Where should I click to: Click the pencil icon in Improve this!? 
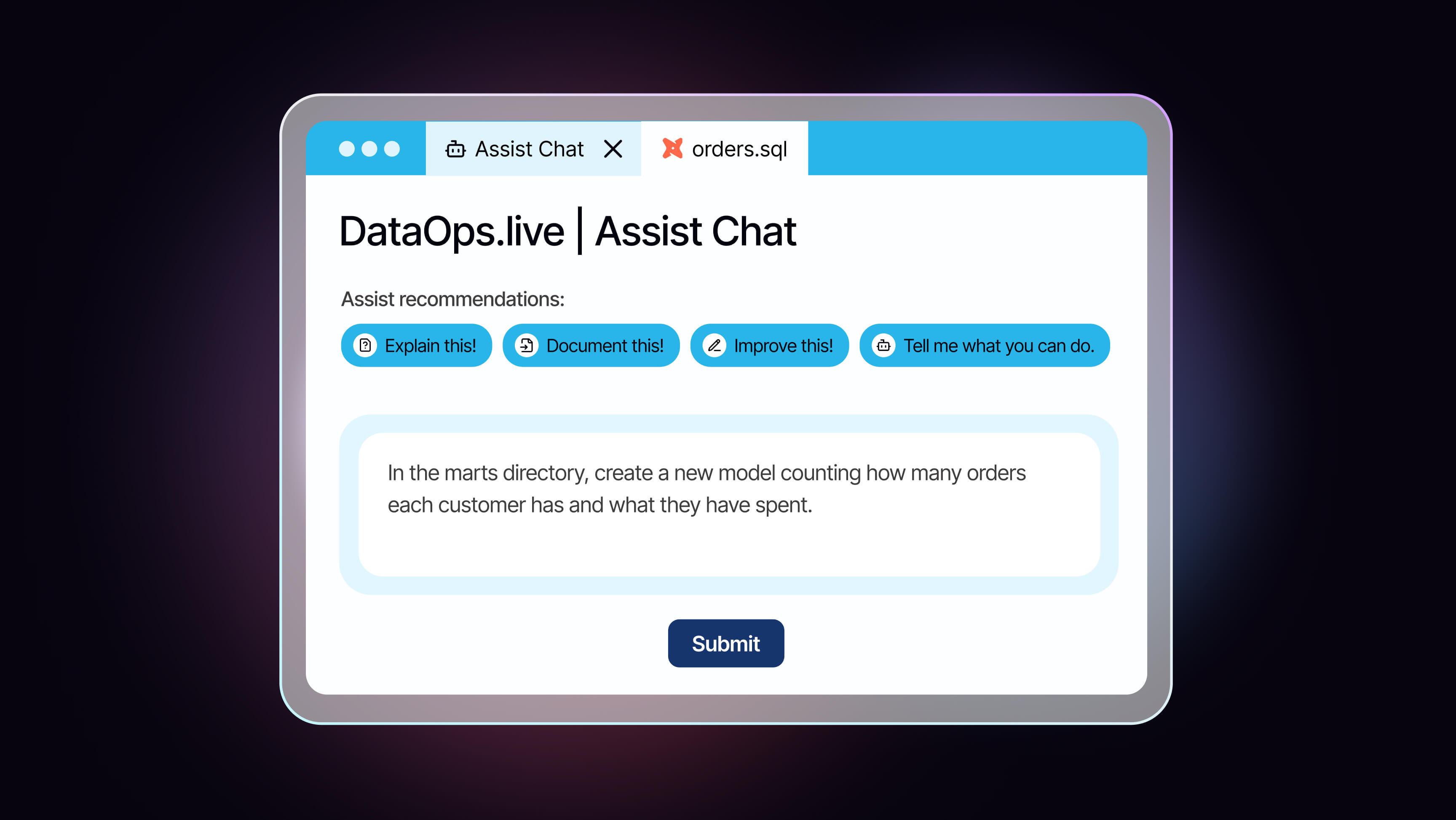click(715, 345)
